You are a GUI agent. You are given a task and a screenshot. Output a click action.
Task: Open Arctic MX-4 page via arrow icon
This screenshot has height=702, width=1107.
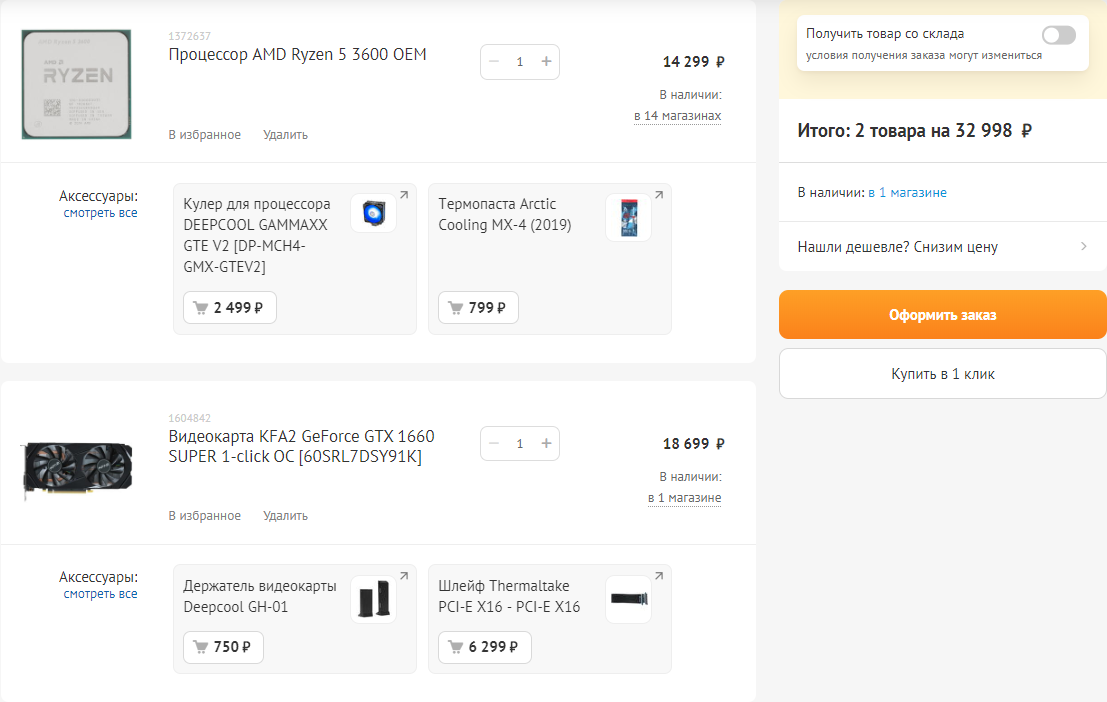659,195
